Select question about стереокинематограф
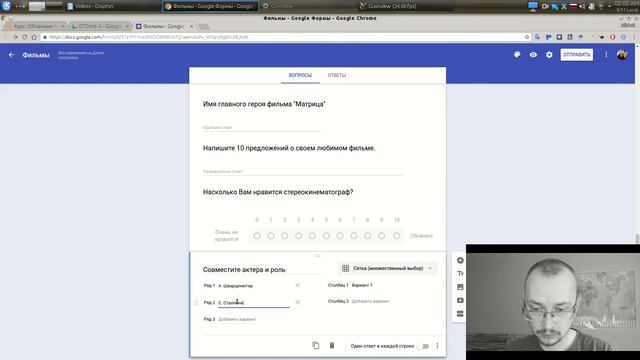 tap(278, 192)
